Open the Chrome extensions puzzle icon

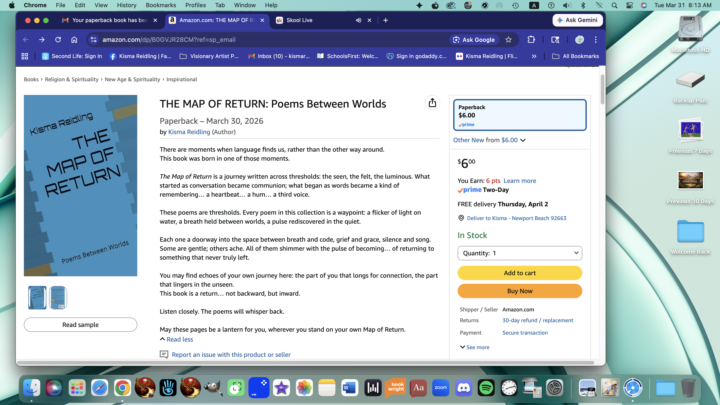coord(531,40)
